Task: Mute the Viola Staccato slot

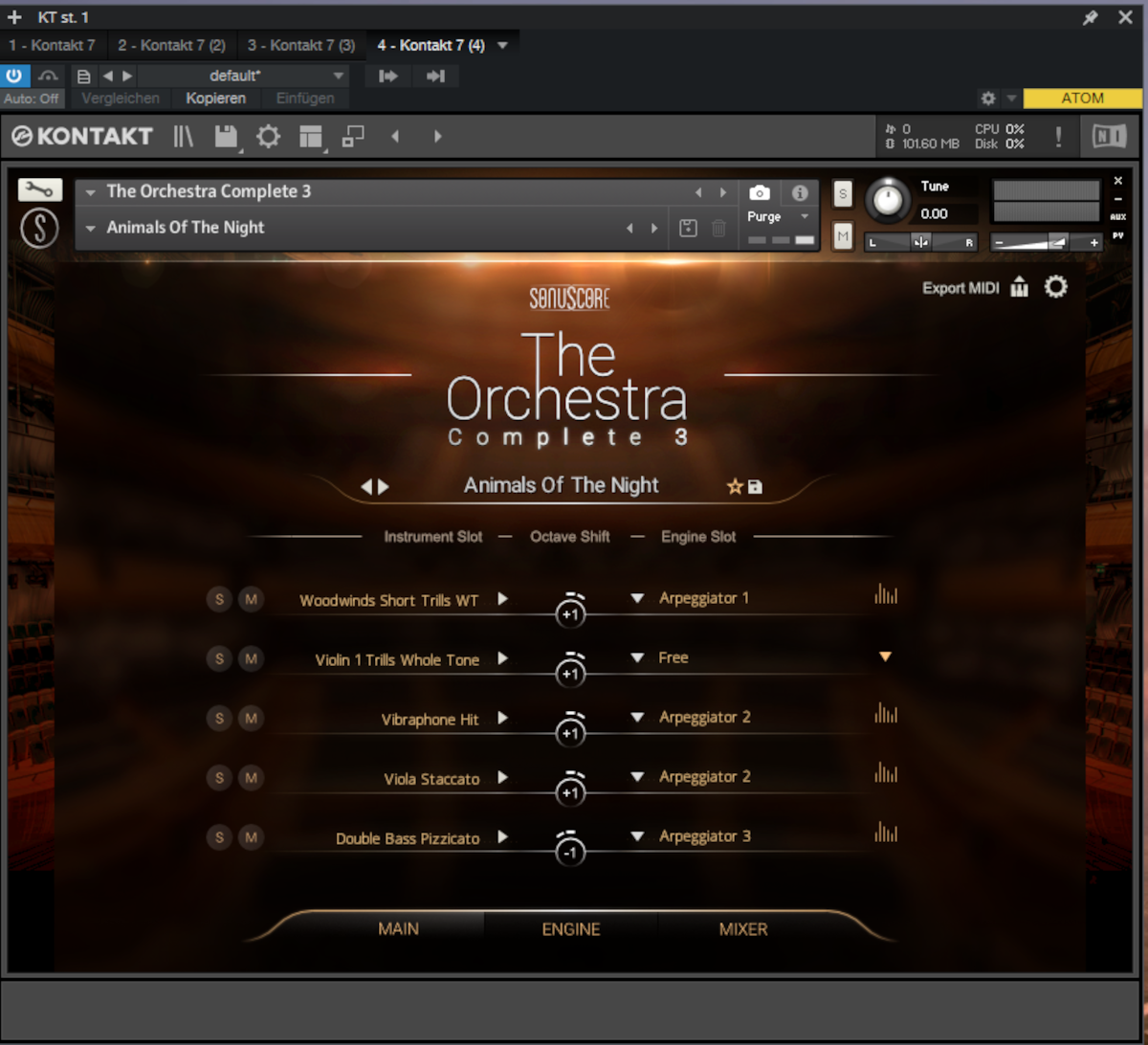Action: click(x=251, y=778)
